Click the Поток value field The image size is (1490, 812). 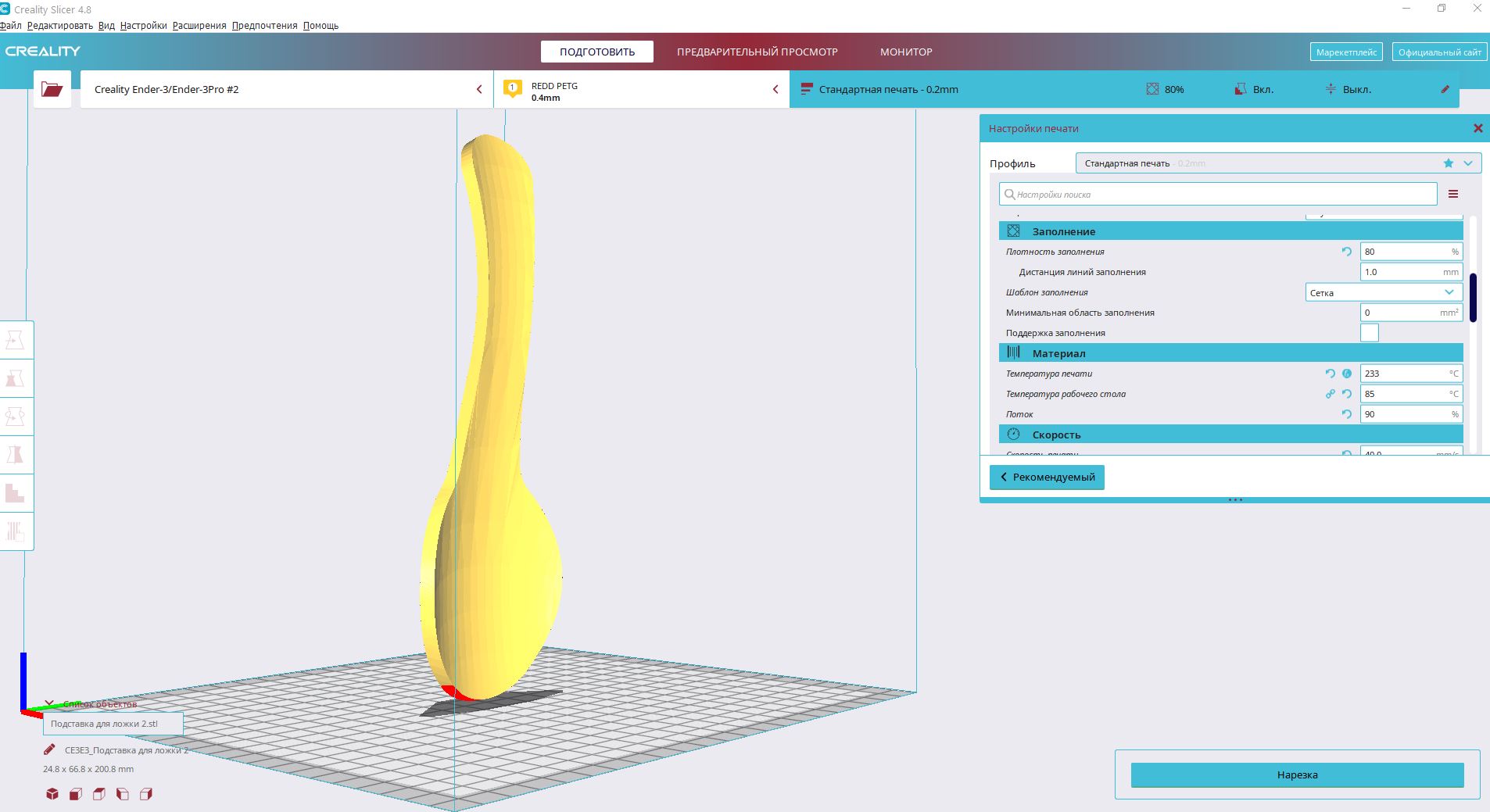click(1410, 414)
